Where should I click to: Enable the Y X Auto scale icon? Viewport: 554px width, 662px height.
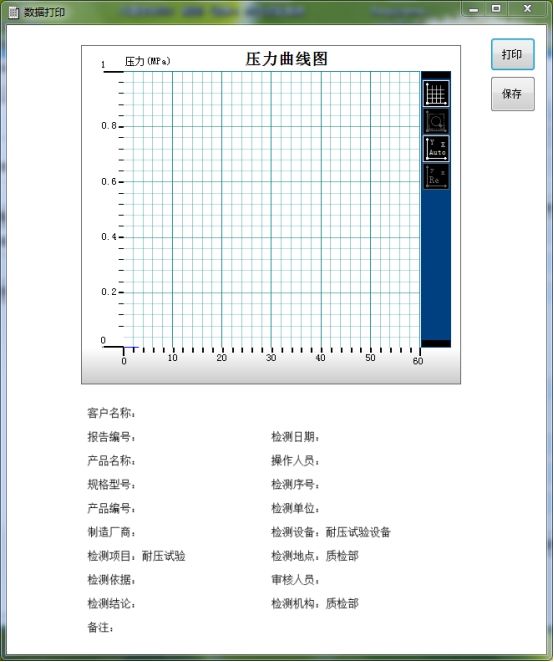click(436, 149)
